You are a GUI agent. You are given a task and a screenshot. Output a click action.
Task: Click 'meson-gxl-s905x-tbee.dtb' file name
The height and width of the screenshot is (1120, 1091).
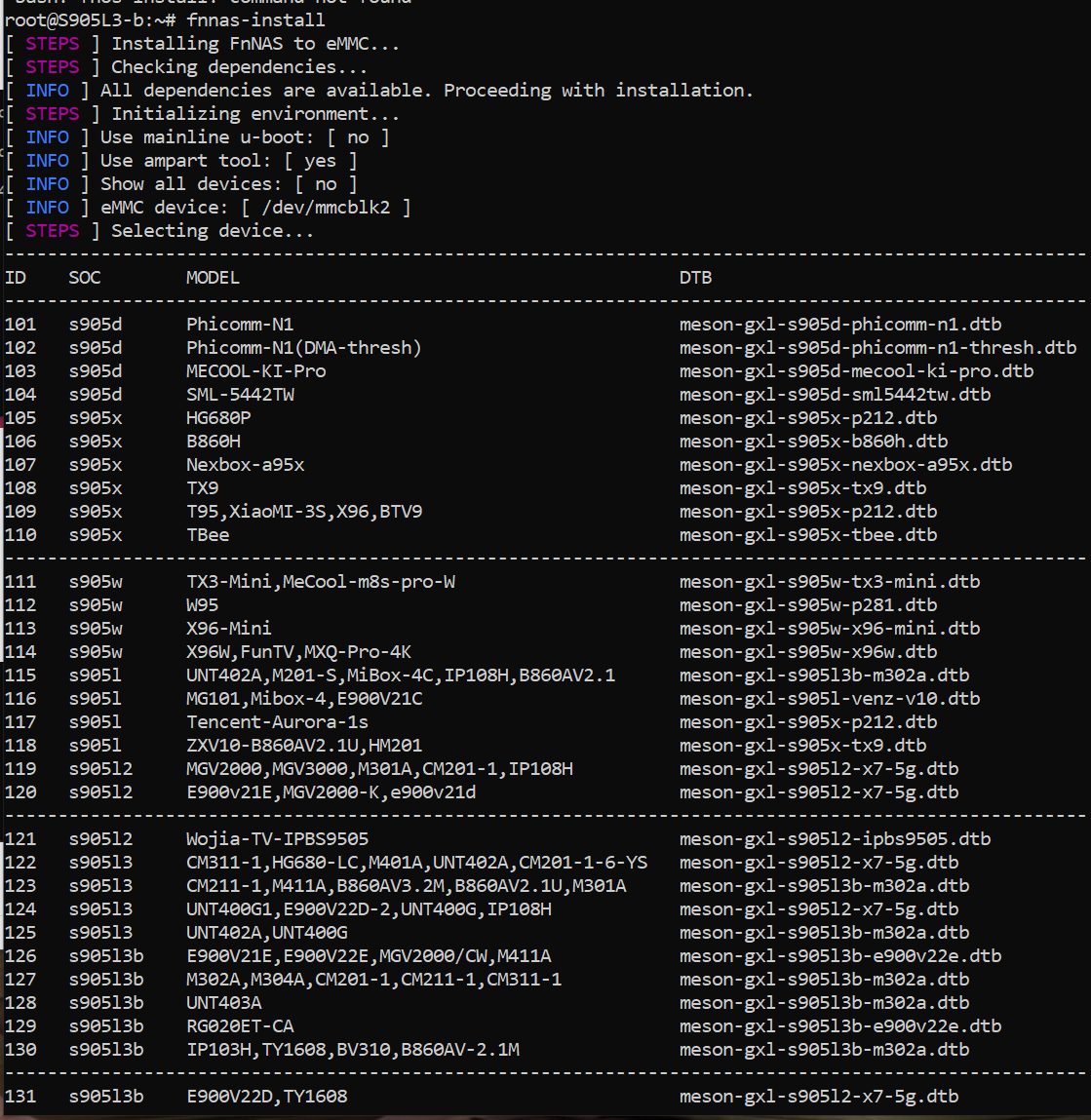[808, 535]
